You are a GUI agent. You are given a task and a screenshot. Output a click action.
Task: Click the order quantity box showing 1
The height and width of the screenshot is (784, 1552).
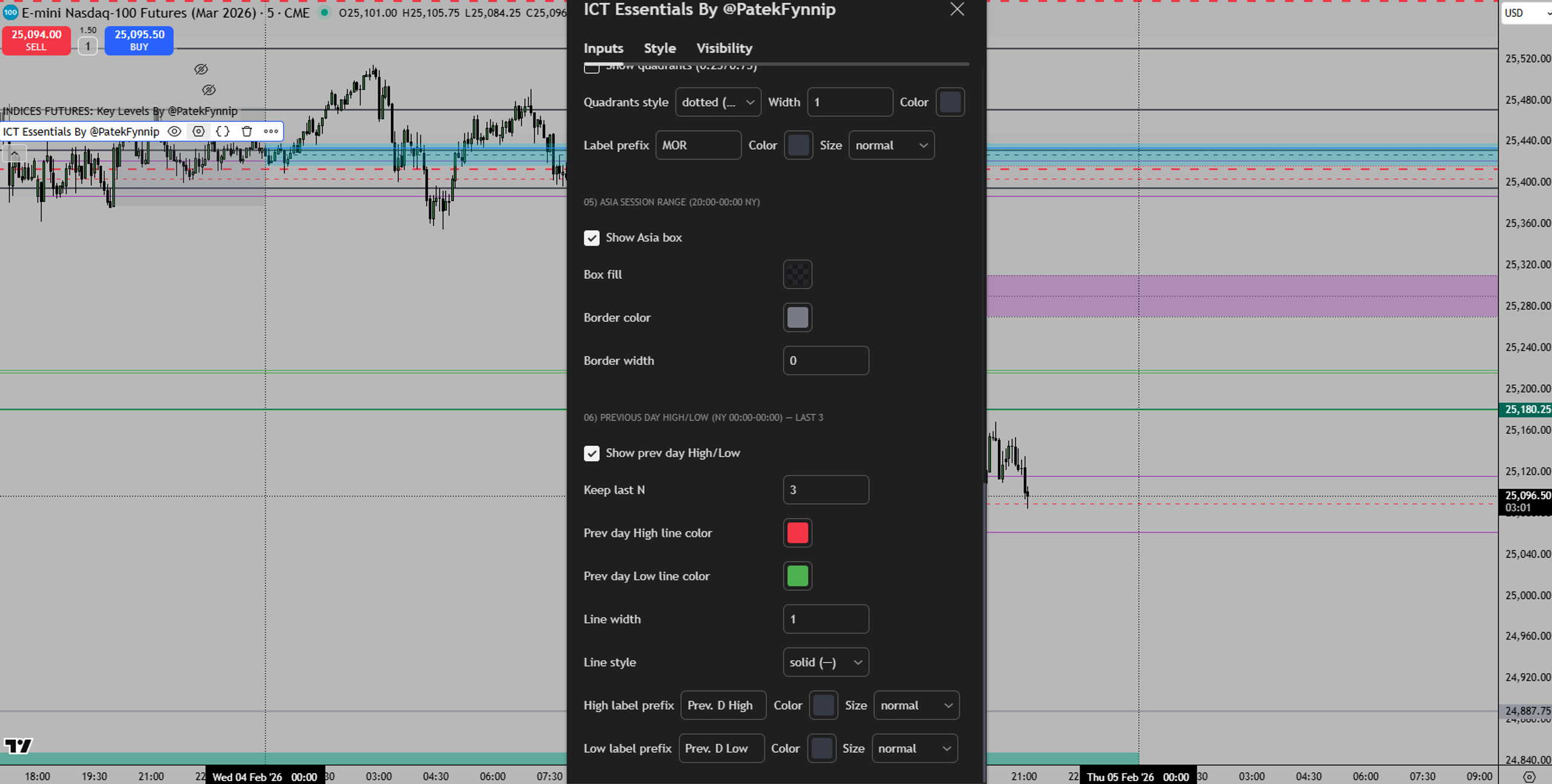pos(88,46)
